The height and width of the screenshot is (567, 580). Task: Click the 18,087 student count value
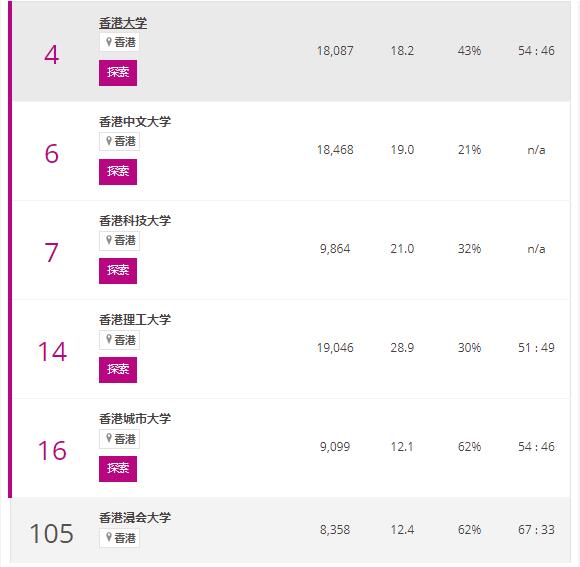coord(335,51)
